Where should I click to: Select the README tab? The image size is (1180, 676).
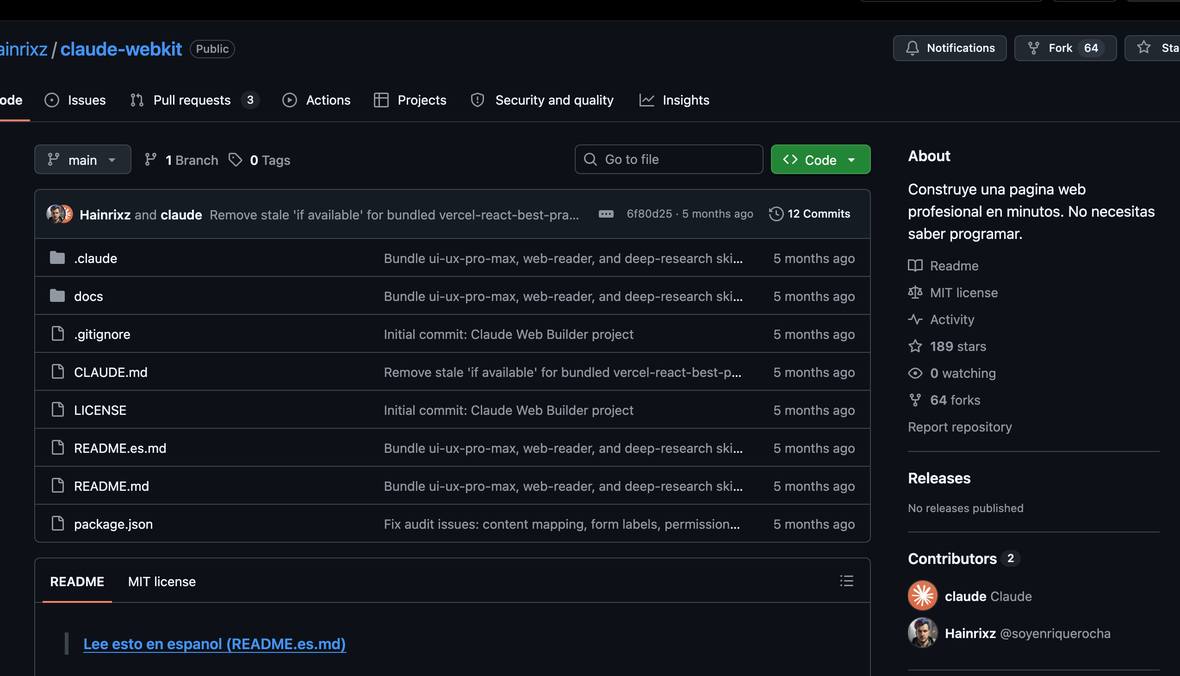pos(77,581)
